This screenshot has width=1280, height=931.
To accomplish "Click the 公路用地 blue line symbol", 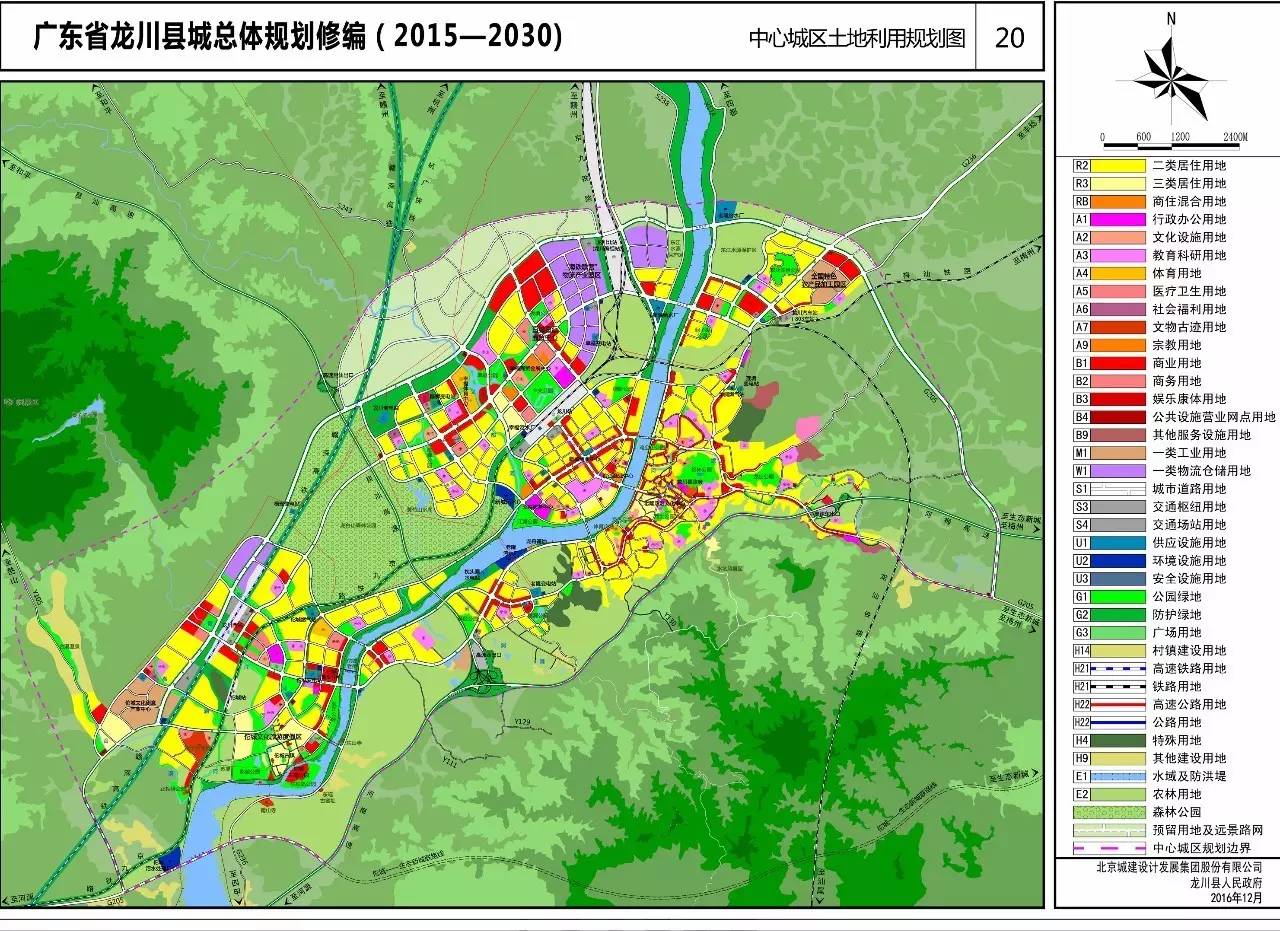I will 1118,724.
